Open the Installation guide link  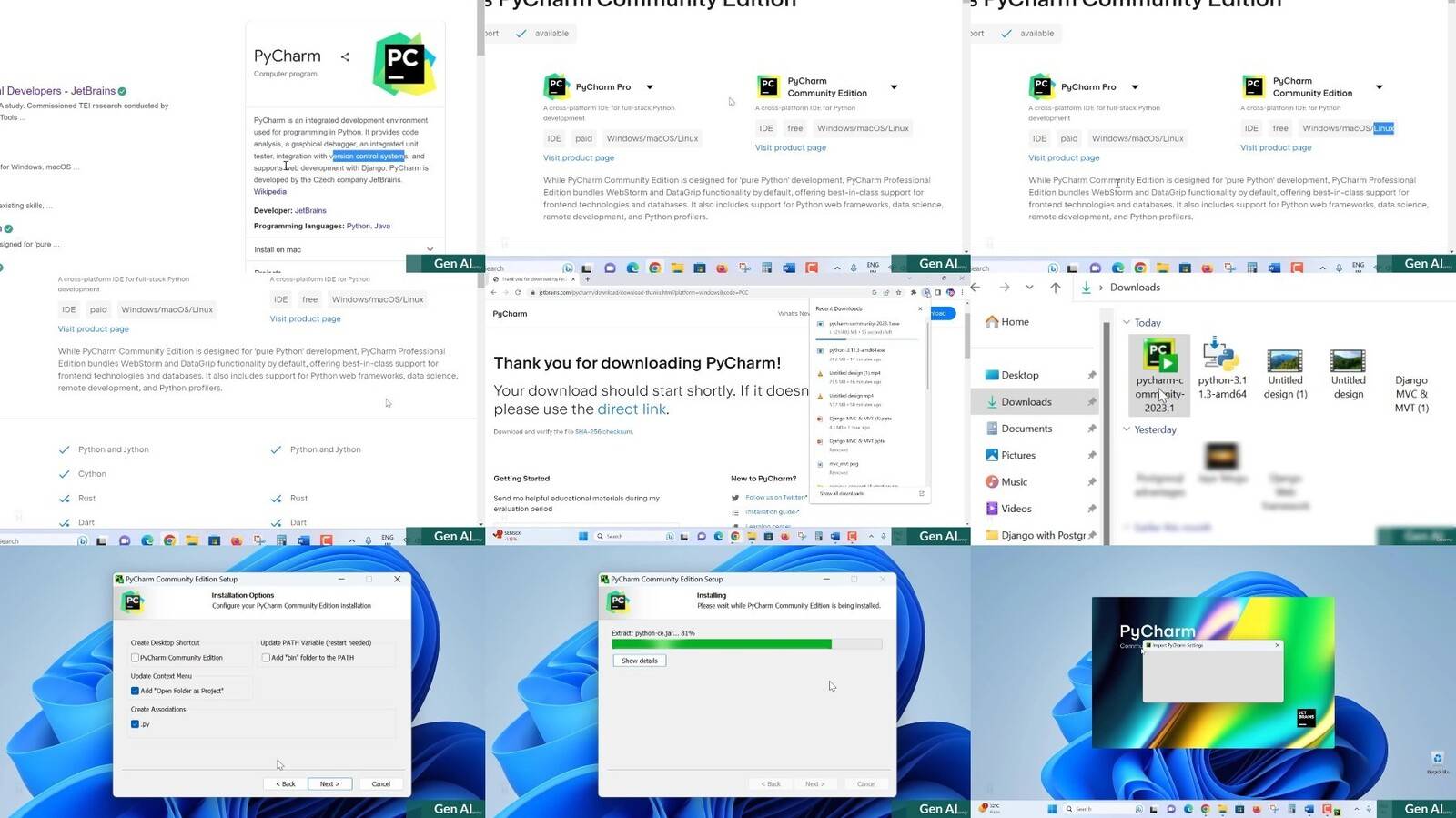pos(772,512)
